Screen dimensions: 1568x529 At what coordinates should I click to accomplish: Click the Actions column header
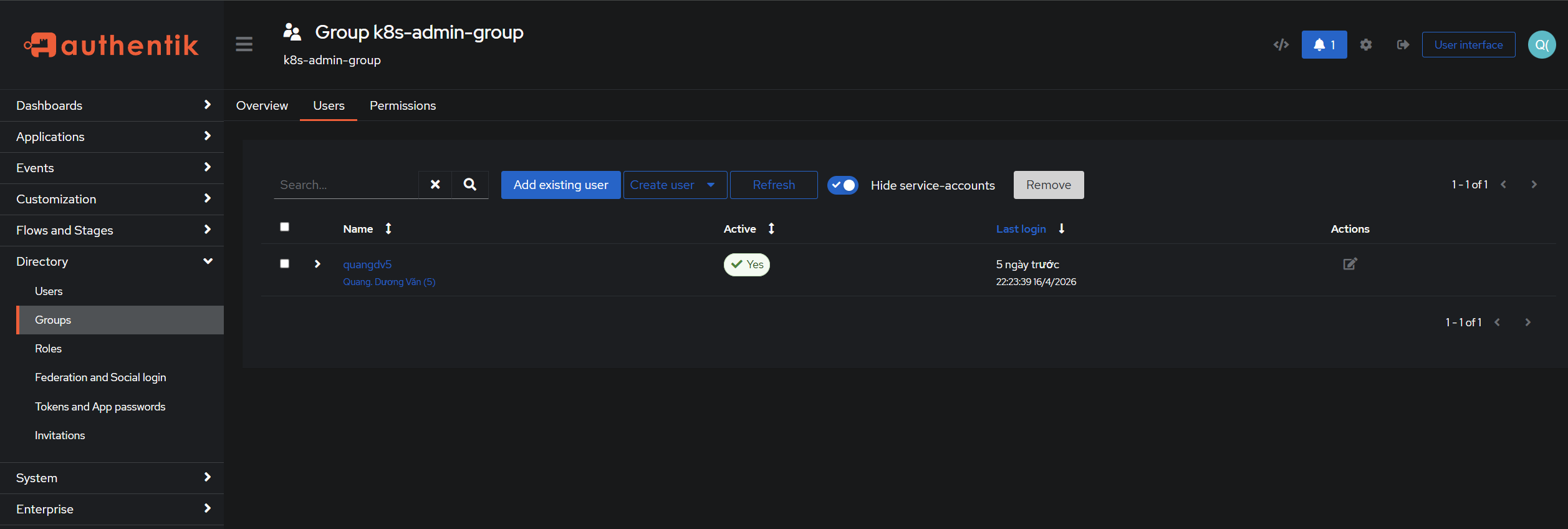pyautogui.click(x=1350, y=229)
